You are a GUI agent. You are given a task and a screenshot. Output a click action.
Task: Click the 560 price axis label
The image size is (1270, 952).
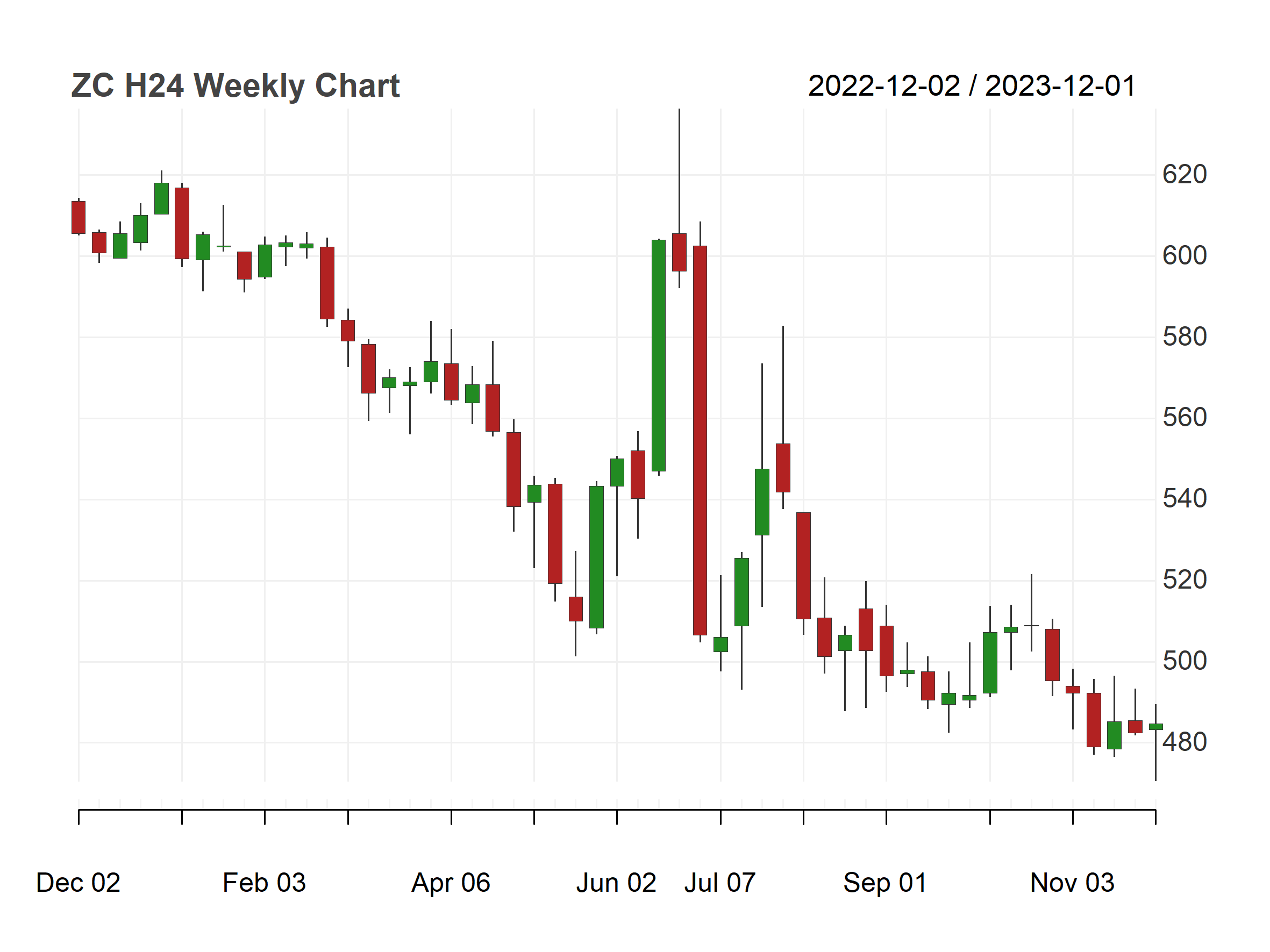coord(1185,418)
